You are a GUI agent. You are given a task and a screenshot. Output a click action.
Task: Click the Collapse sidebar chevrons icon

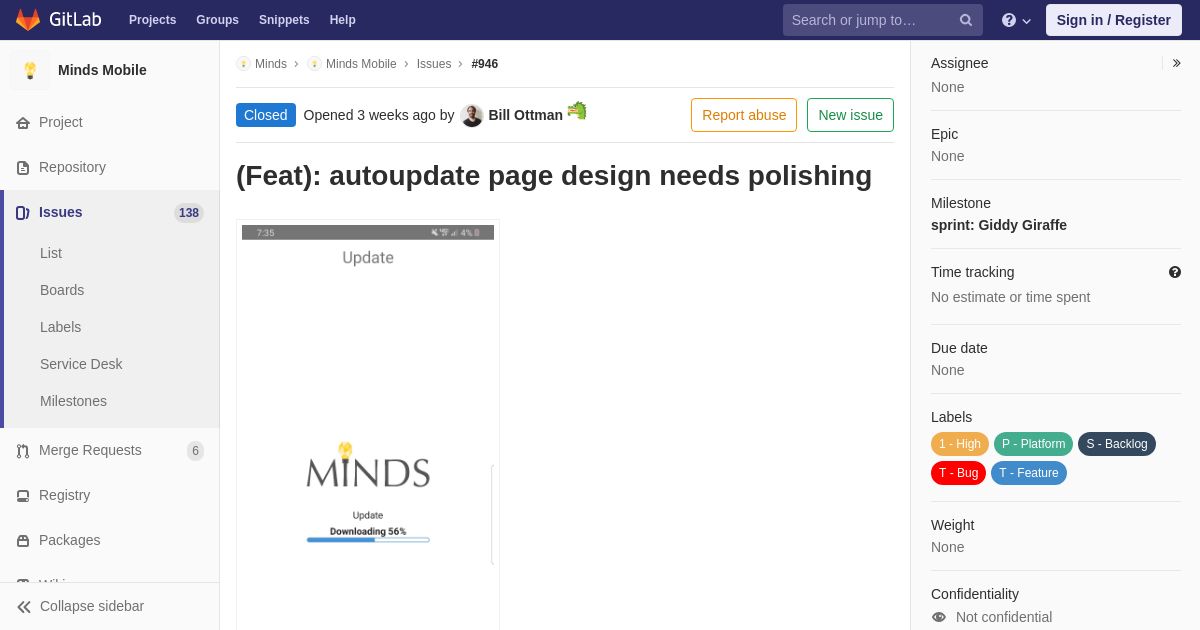pos(24,607)
